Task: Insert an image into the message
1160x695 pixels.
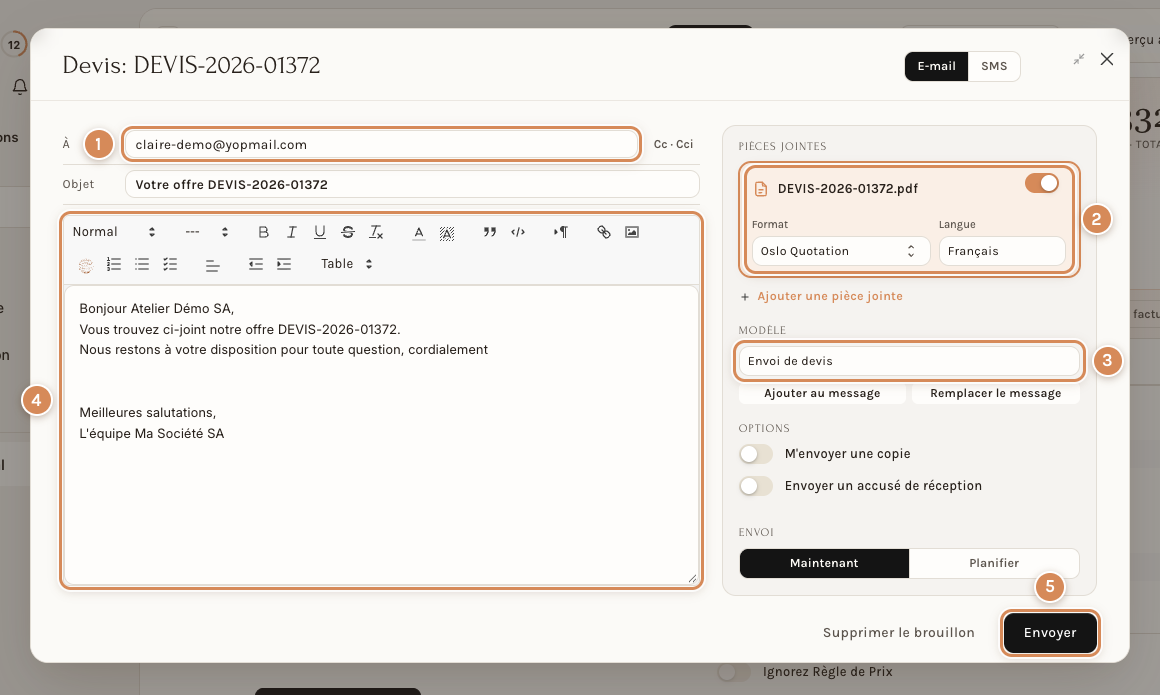Action: coord(632,232)
